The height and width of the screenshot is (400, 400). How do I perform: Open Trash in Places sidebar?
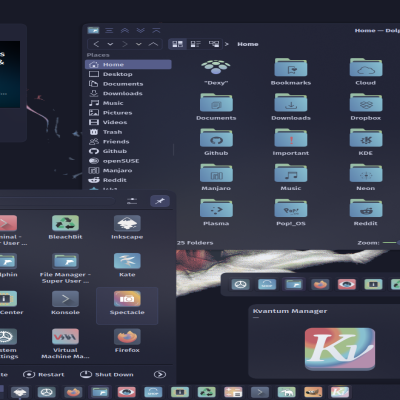tap(128, 132)
